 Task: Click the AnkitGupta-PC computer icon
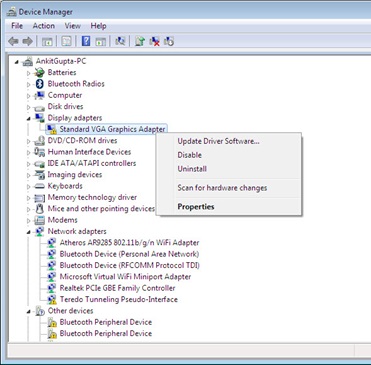point(28,61)
